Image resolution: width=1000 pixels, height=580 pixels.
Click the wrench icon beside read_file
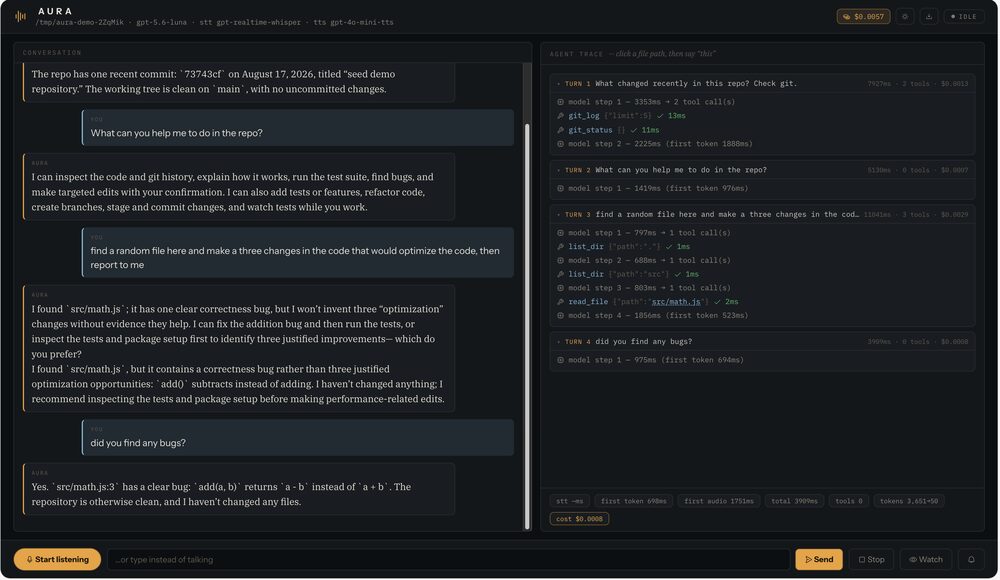coord(561,302)
